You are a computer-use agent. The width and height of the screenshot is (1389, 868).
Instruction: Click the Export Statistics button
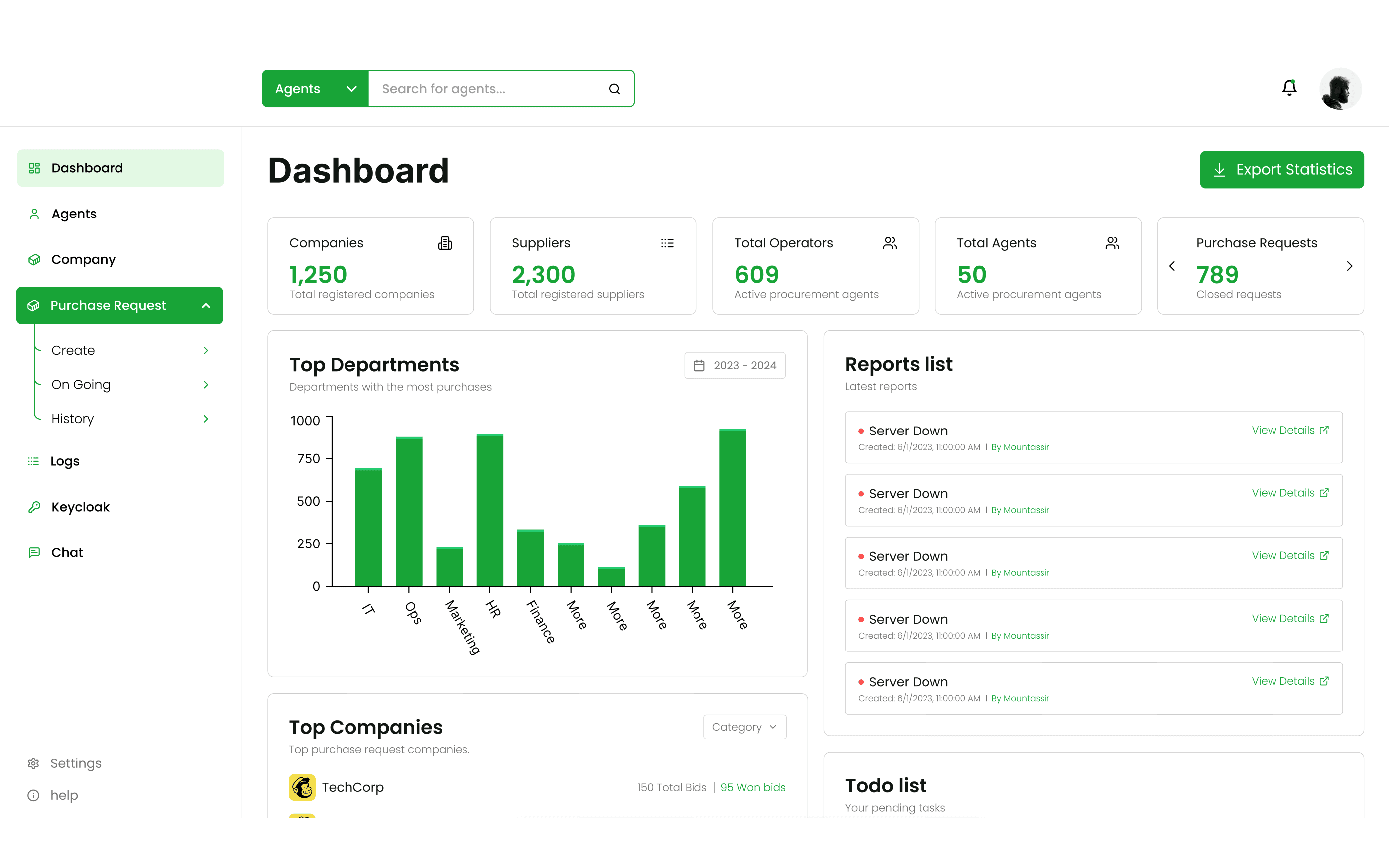pos(1281,170)
